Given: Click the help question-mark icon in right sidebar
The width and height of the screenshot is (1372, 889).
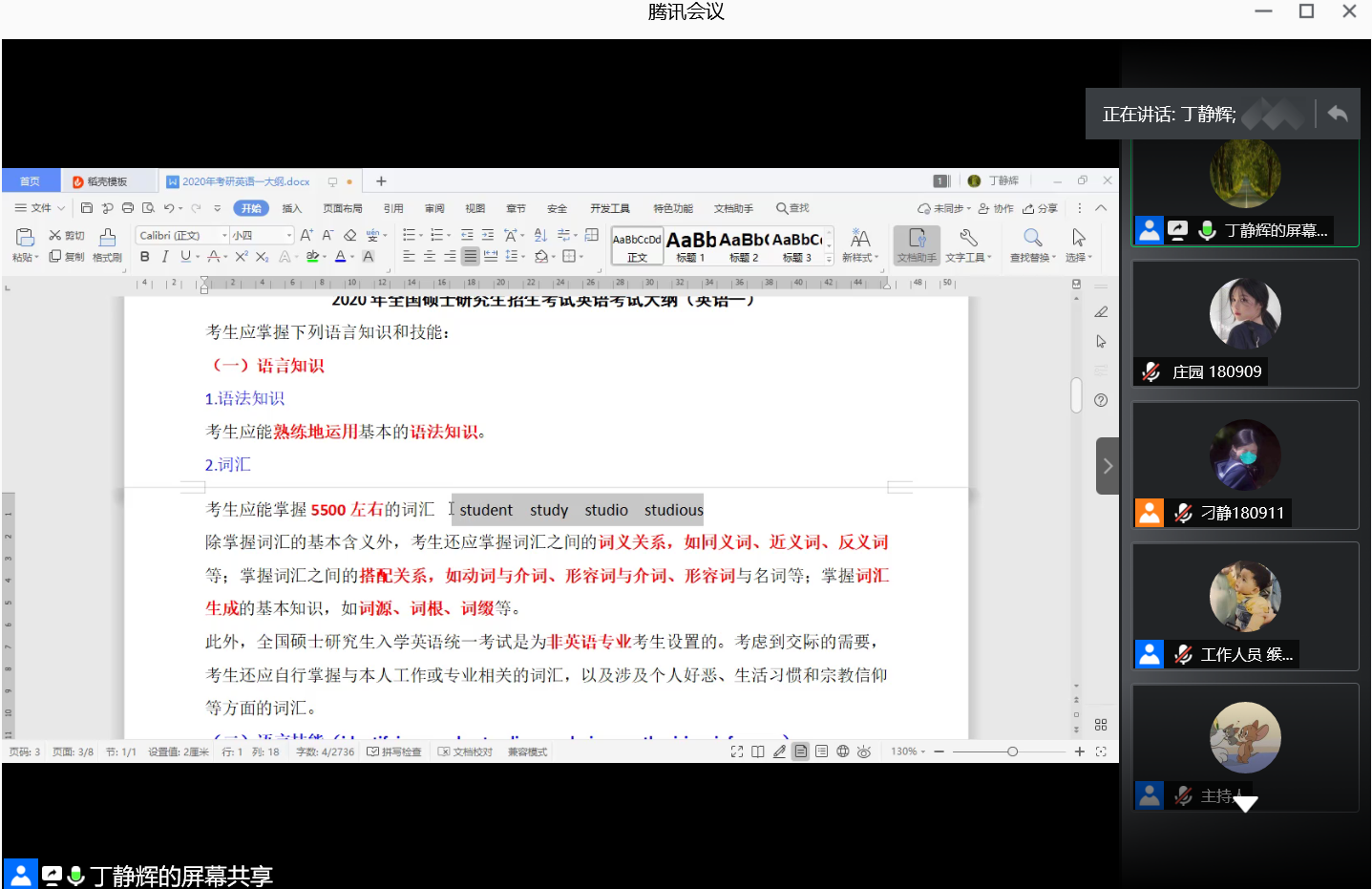Looking at the screenshot, I should tap(1101, 400).
